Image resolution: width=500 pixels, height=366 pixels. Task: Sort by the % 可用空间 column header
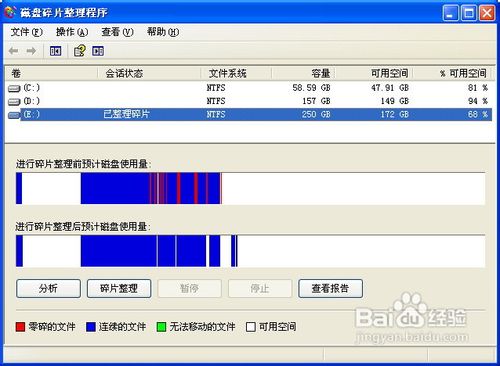(x=453, y=73)
